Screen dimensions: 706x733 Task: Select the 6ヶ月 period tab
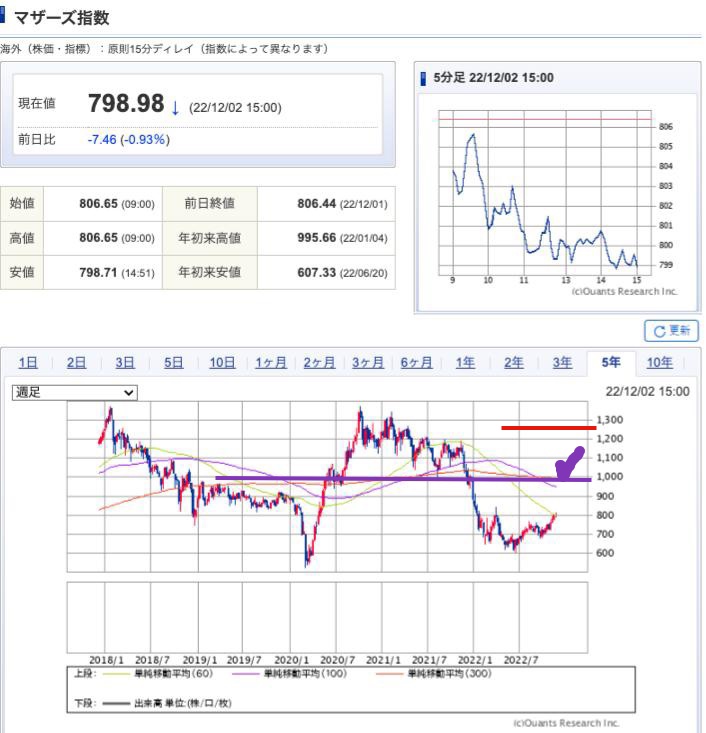[417, 363]
